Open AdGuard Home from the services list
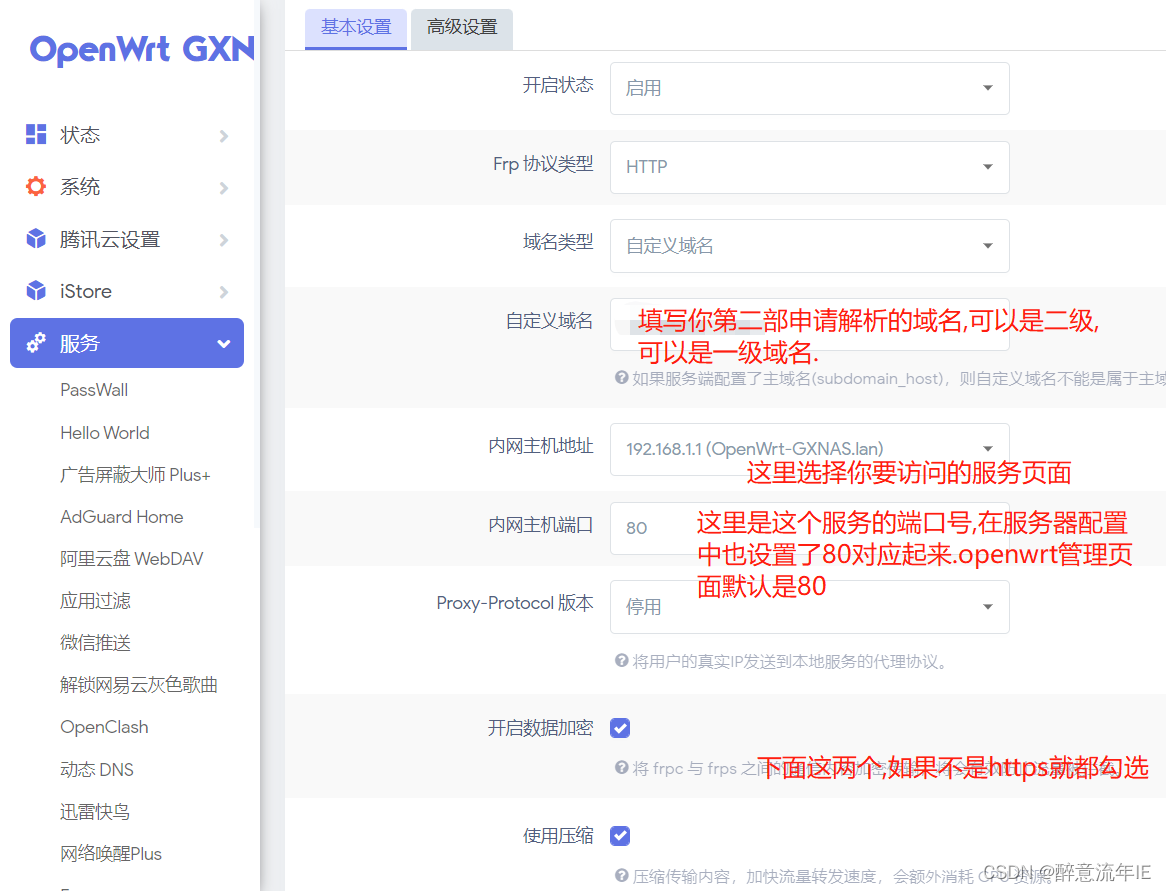1166x891 pixels. click(x=122, y=516)
